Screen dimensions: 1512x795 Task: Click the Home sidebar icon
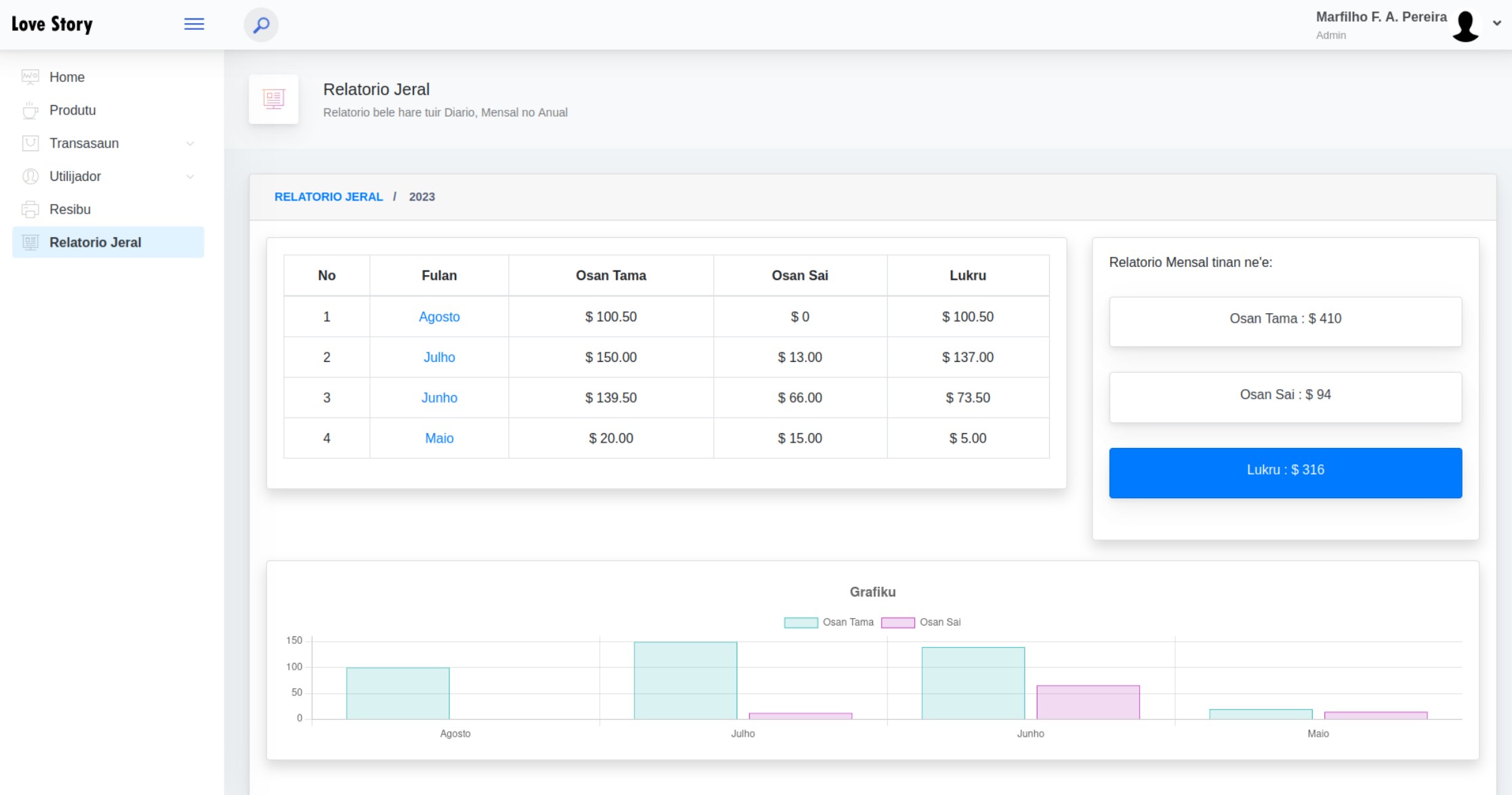(30, 77)
